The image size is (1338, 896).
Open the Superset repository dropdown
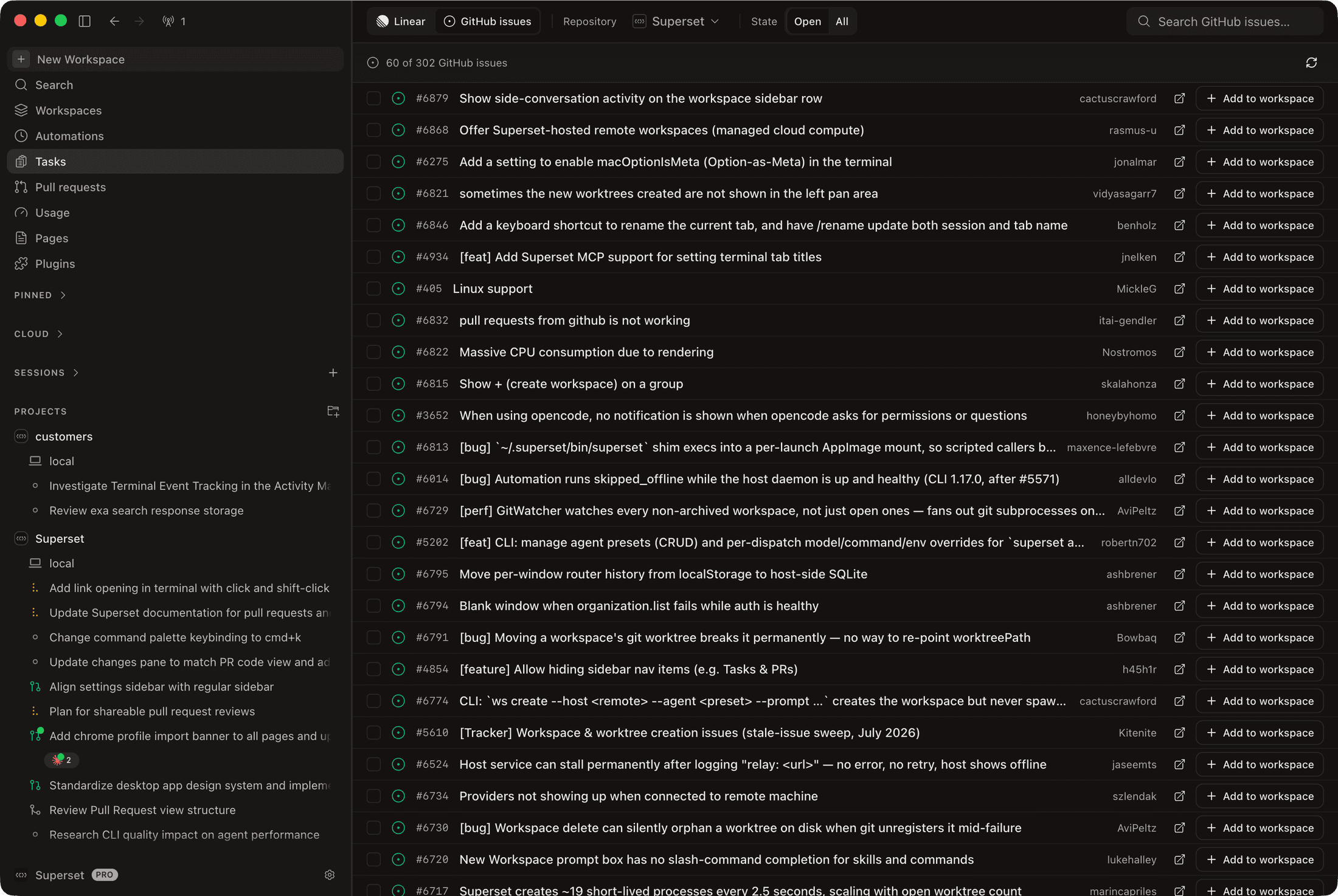point(677,21)
